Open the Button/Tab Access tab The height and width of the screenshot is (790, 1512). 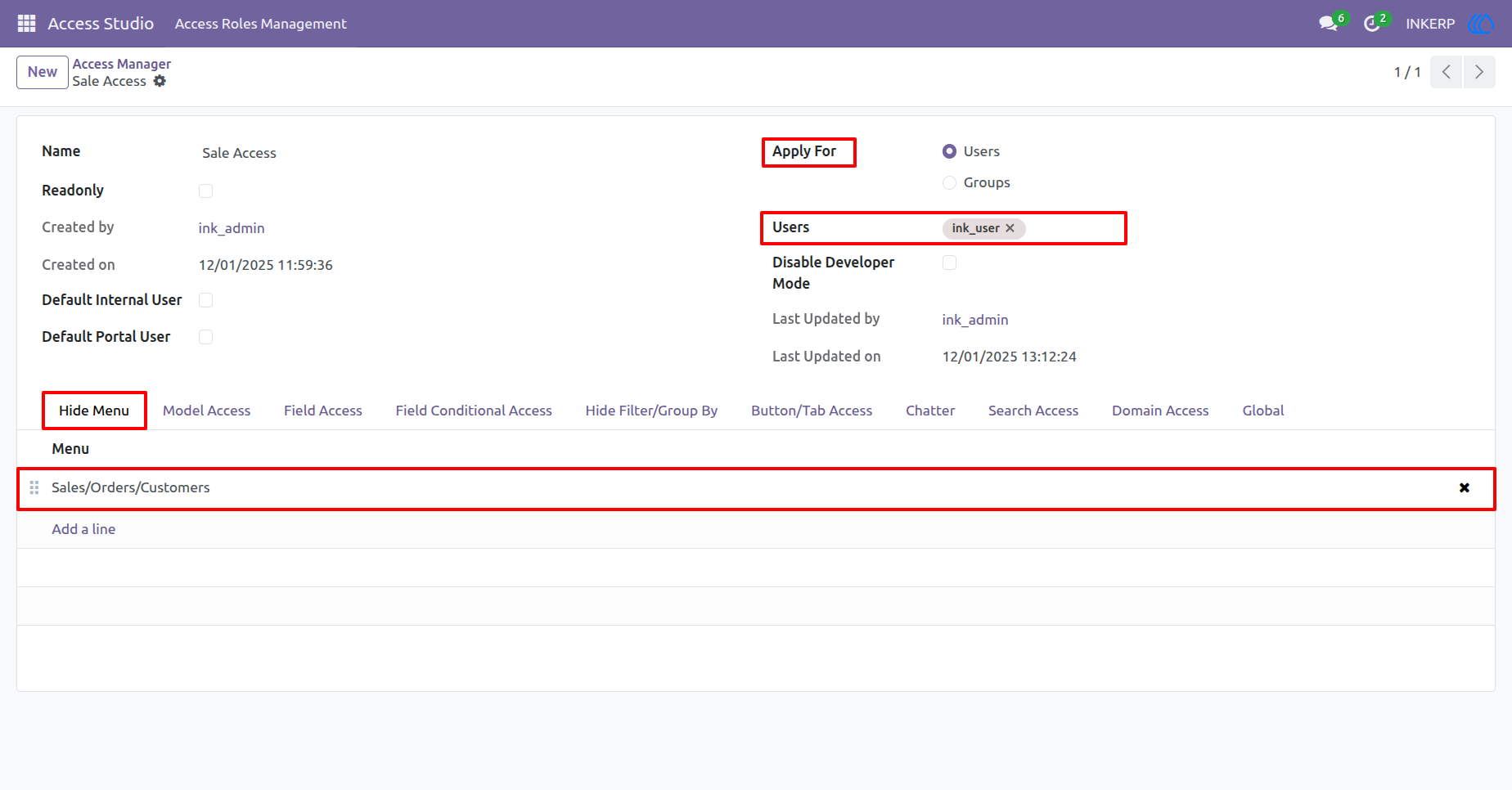[812, 411]
